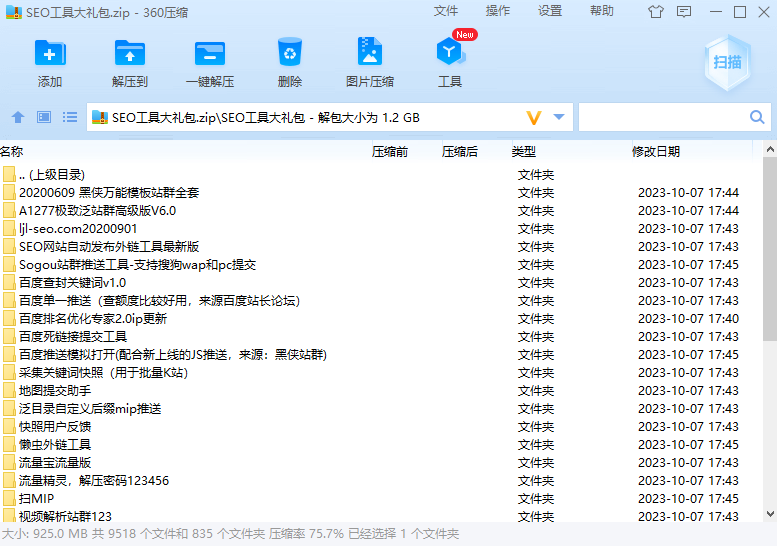The image size is (777, 546).
Task: Click the archive icon in the address bar
Action: [x=100, y=117]
